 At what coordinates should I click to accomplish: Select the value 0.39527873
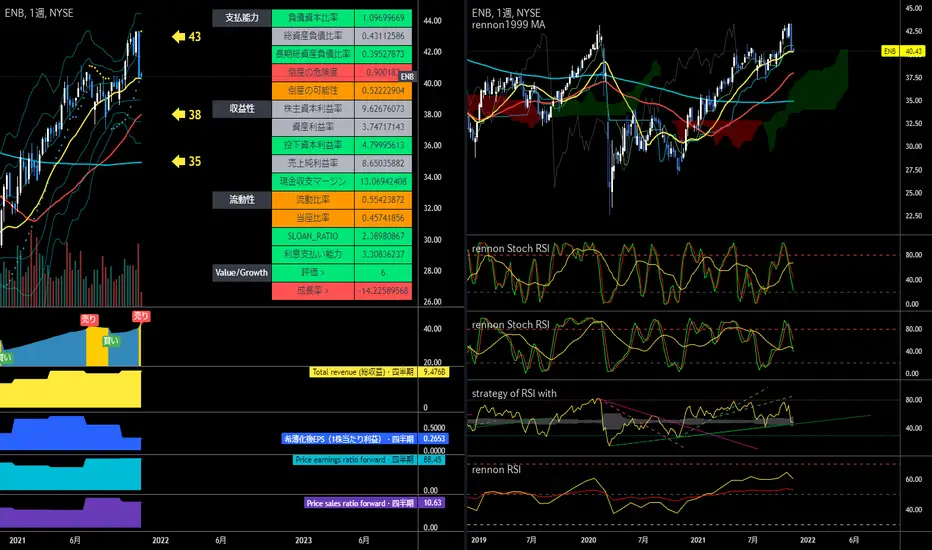click(x=383, y=54)
